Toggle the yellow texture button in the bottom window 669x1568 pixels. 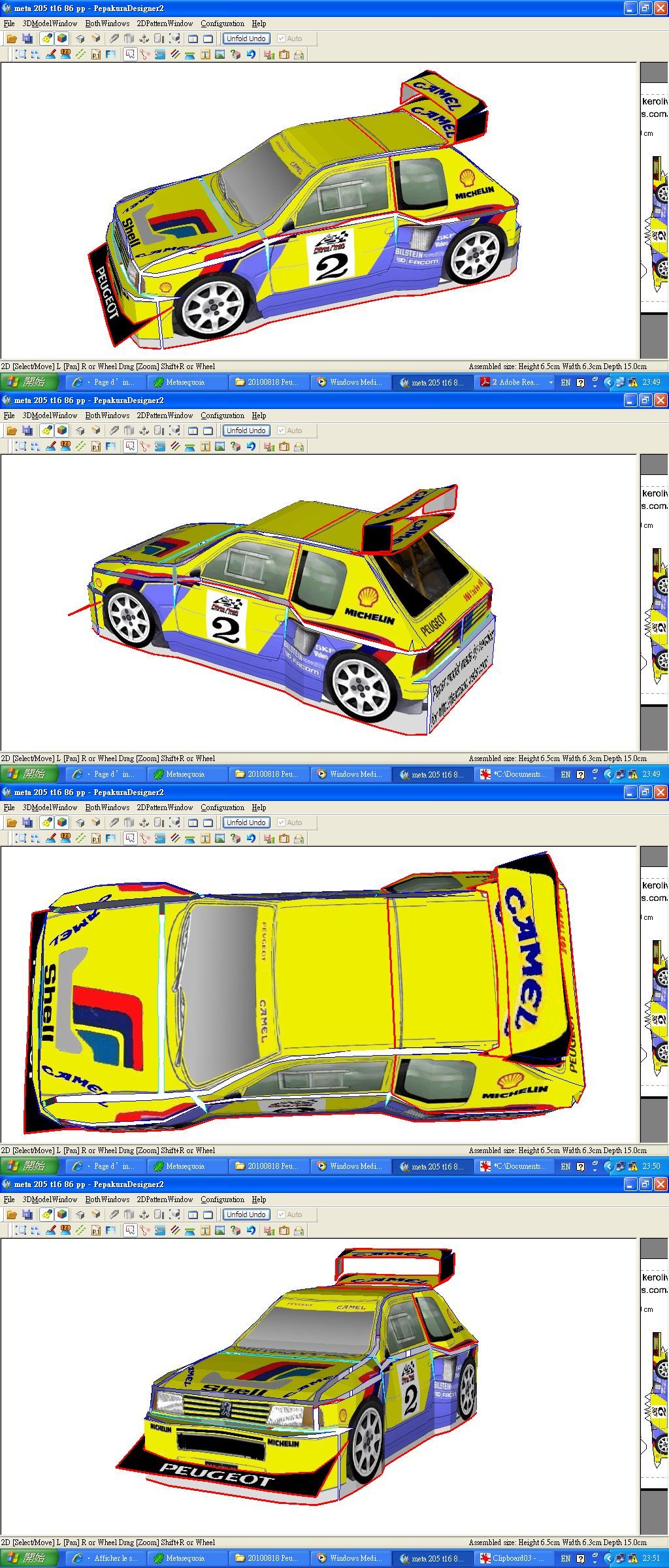point(47,1215)
